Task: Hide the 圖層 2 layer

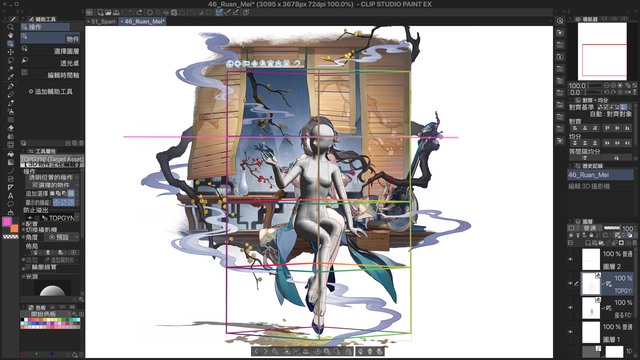Action: 571,259
